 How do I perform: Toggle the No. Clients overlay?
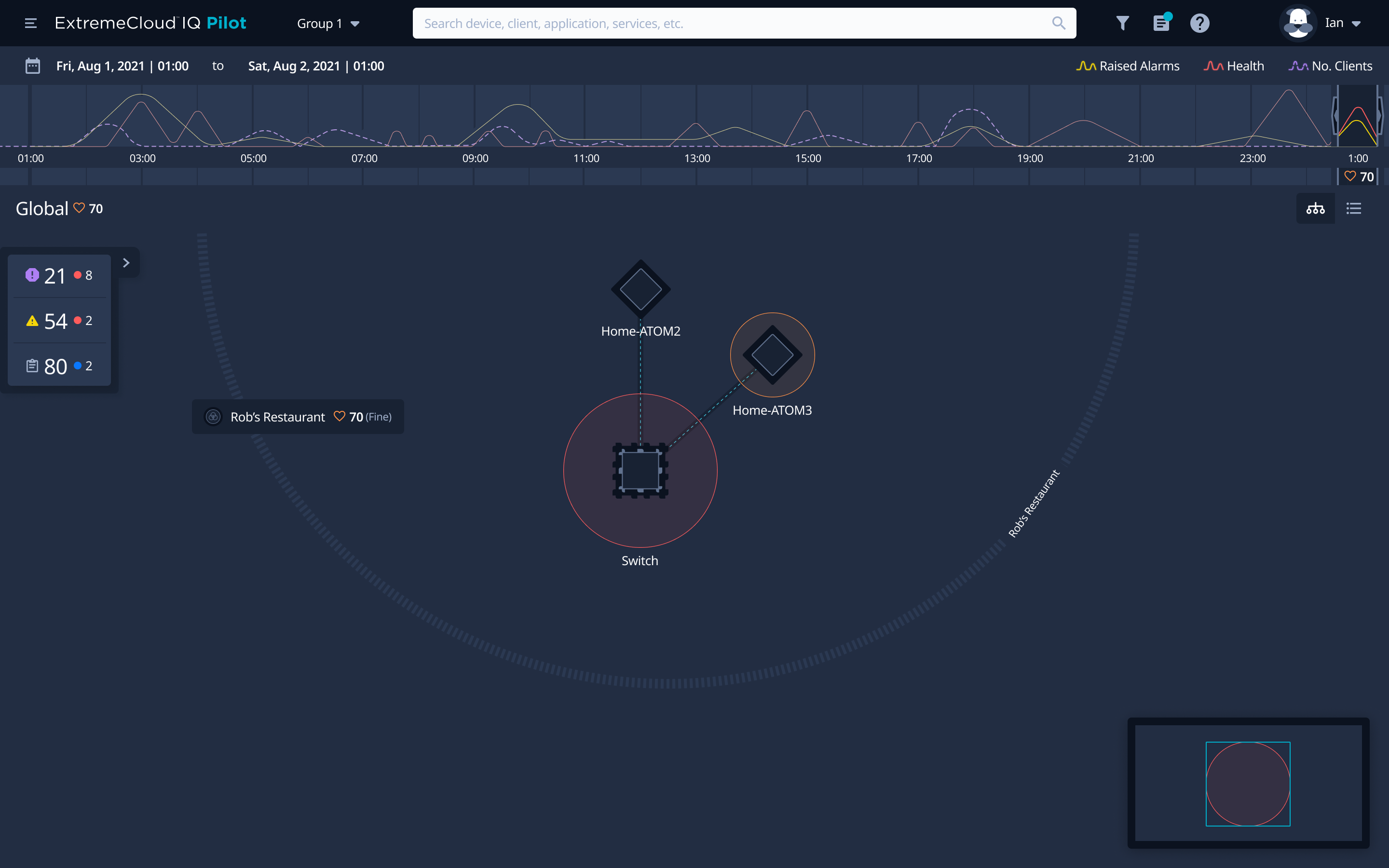click(x=1331, y=66)
